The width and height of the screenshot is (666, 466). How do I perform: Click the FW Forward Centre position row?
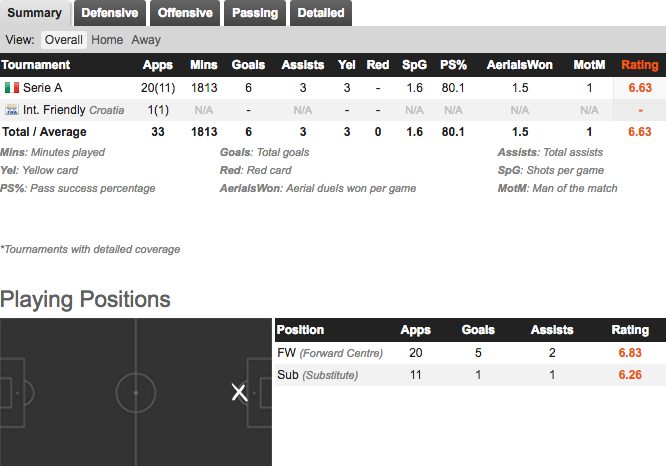click(470, 353)
